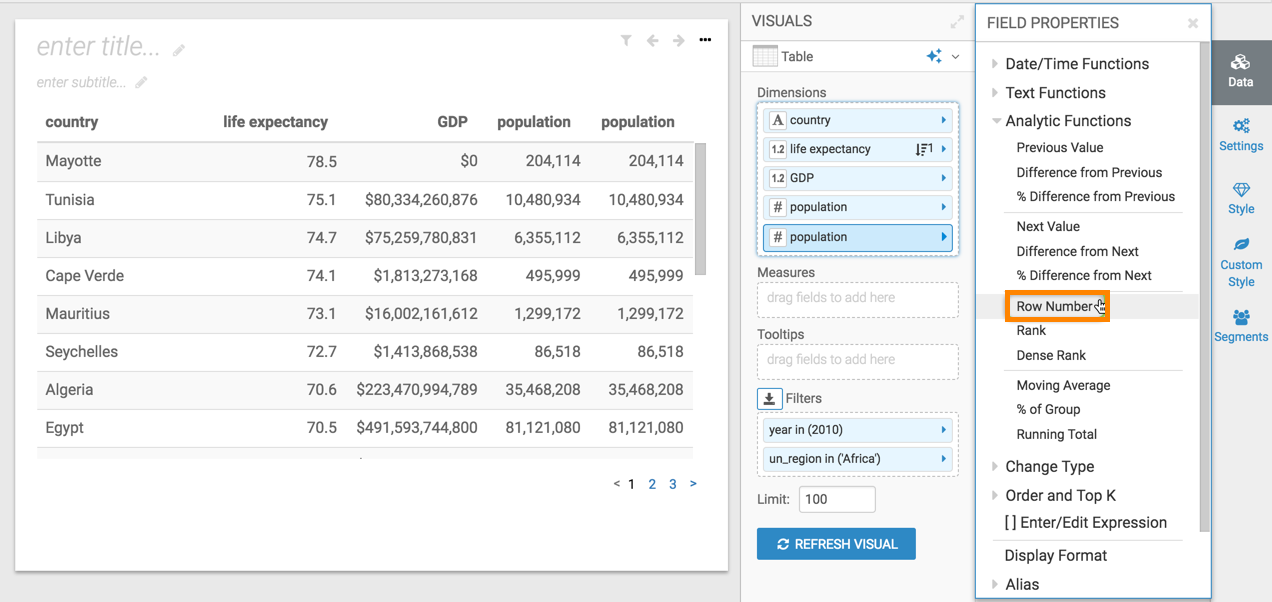This screenshot has width=1272, height=602.
Task: Select Row Number analytic function
Action: pyautogui.click(x=1054, y=306)
